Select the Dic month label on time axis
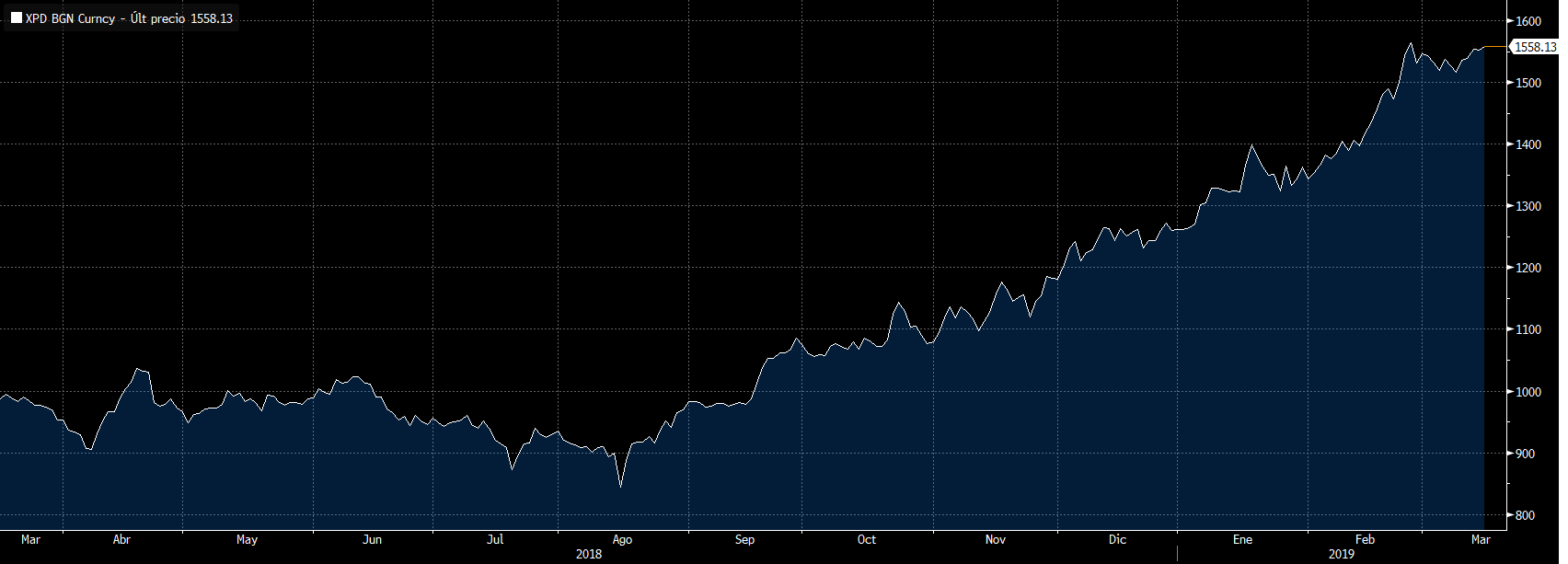 [x=1117, y=540]
